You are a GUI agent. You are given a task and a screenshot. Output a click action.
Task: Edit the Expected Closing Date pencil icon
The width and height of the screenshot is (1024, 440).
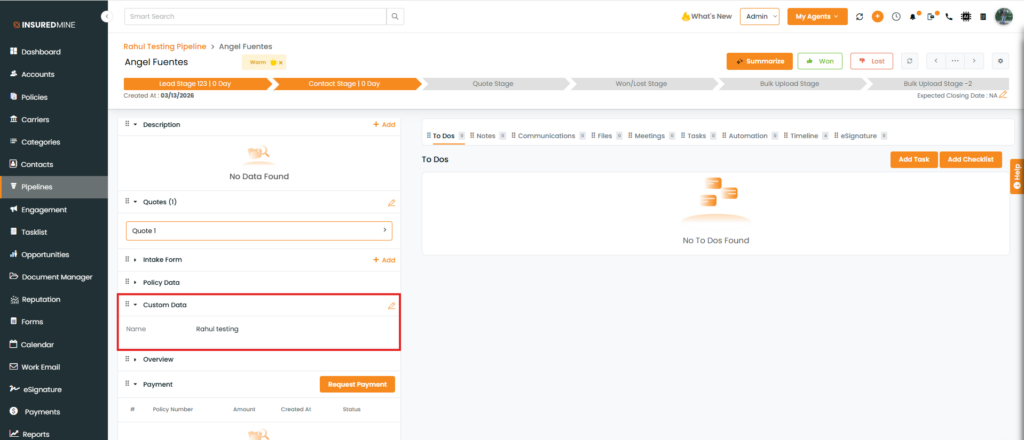tap(1003, 95)
